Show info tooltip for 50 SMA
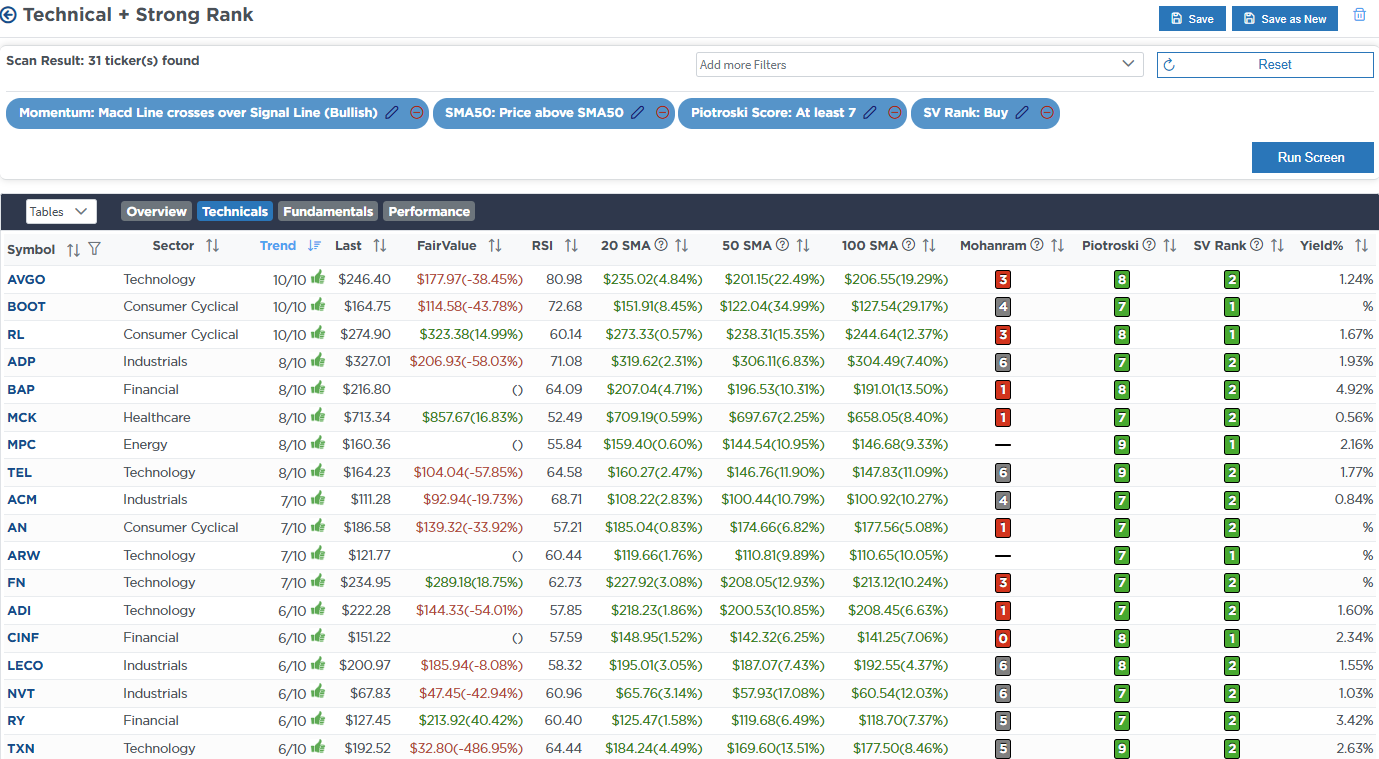This screenshot has width=1379, height=759. point(782,245)
